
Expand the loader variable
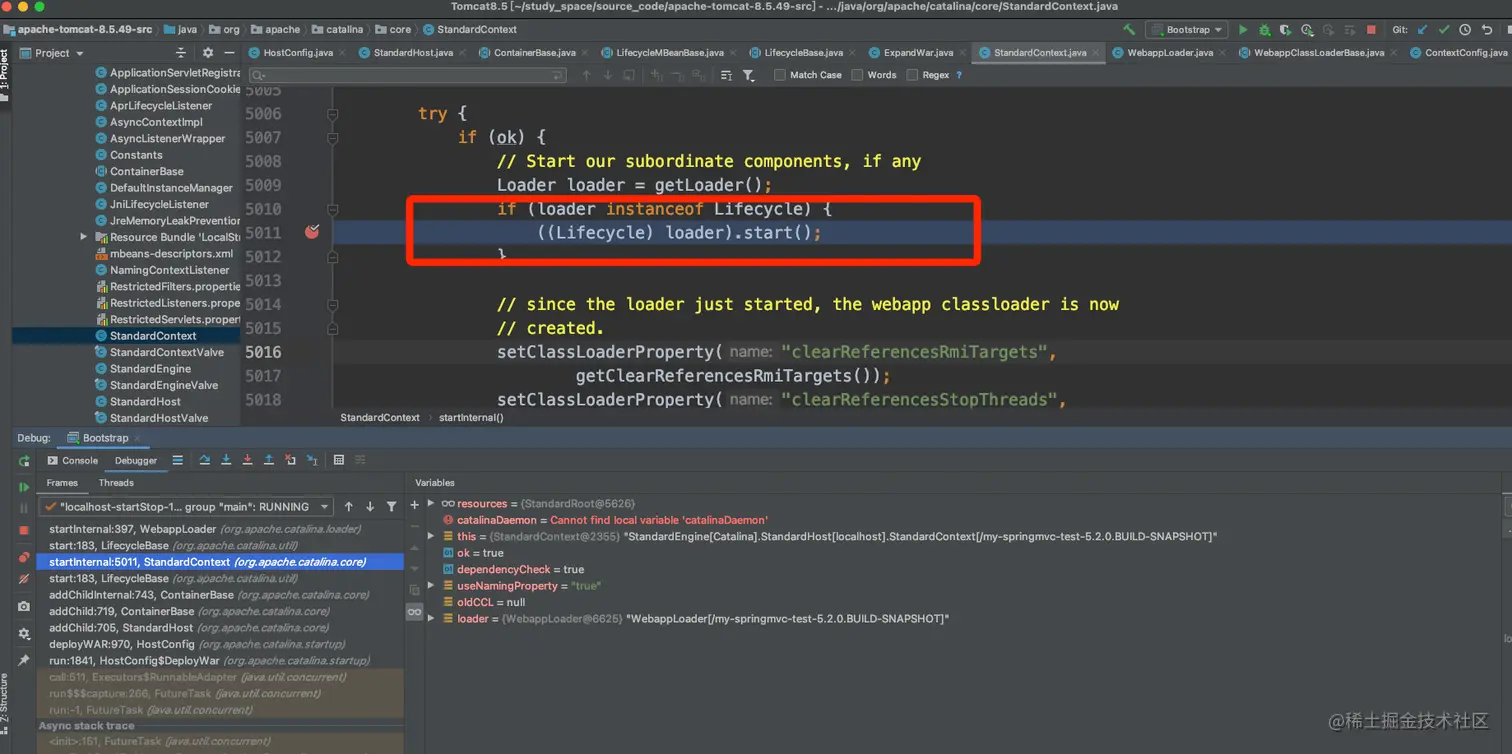point(431,619)
